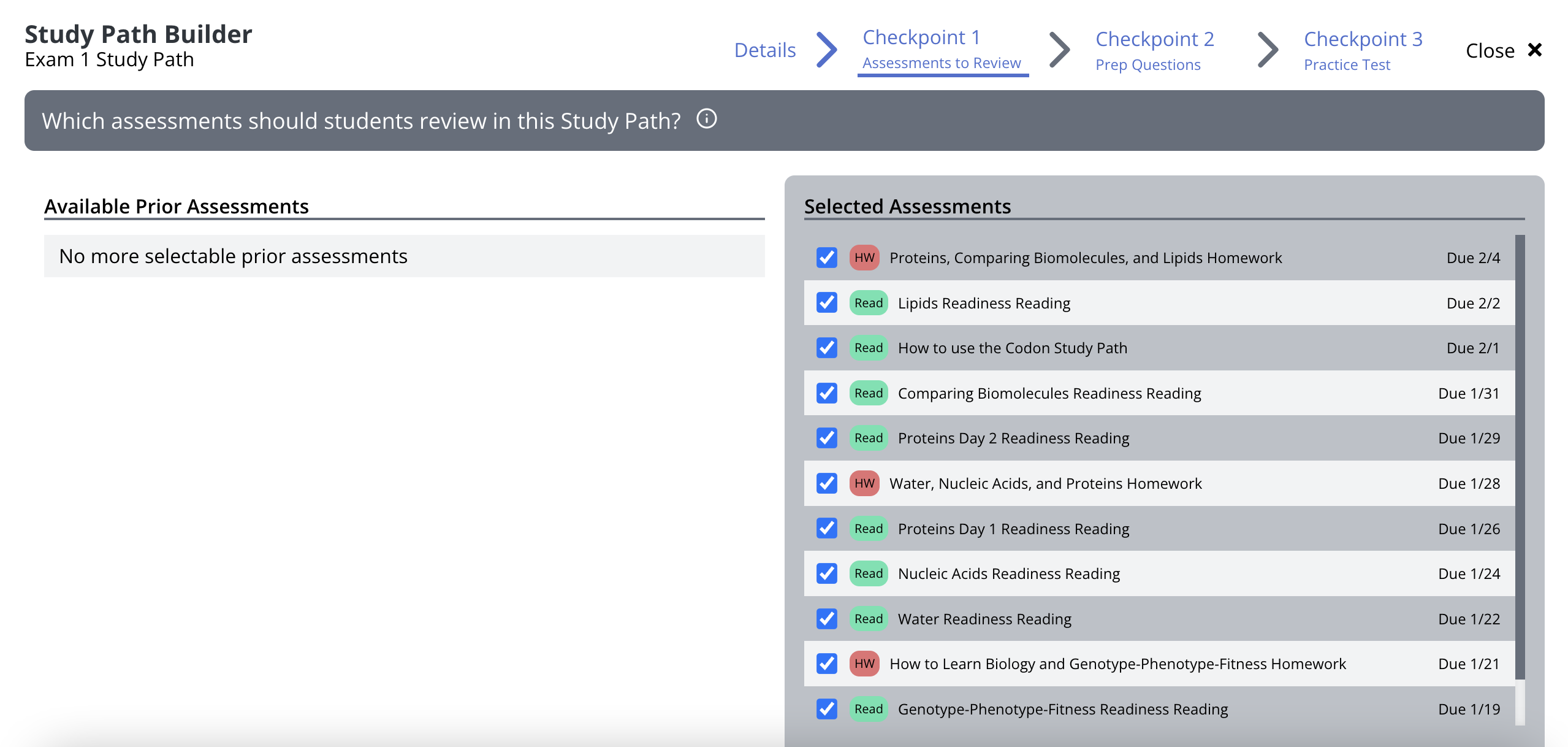Image resolution: width=1568 pixels, height=747 pixels.
Task: Uncheck How to use the Codon Study Path
Action: pyautogui.click(x=826, y=348)
